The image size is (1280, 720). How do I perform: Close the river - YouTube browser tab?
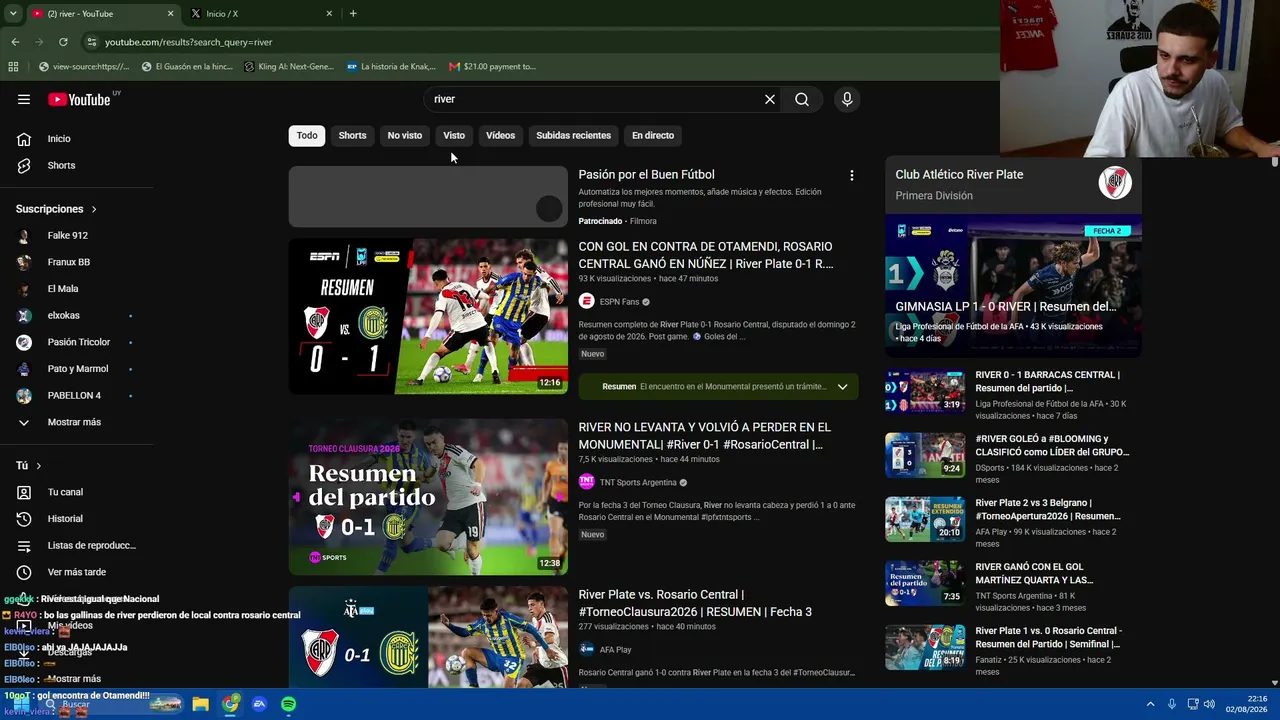point(170,14)
